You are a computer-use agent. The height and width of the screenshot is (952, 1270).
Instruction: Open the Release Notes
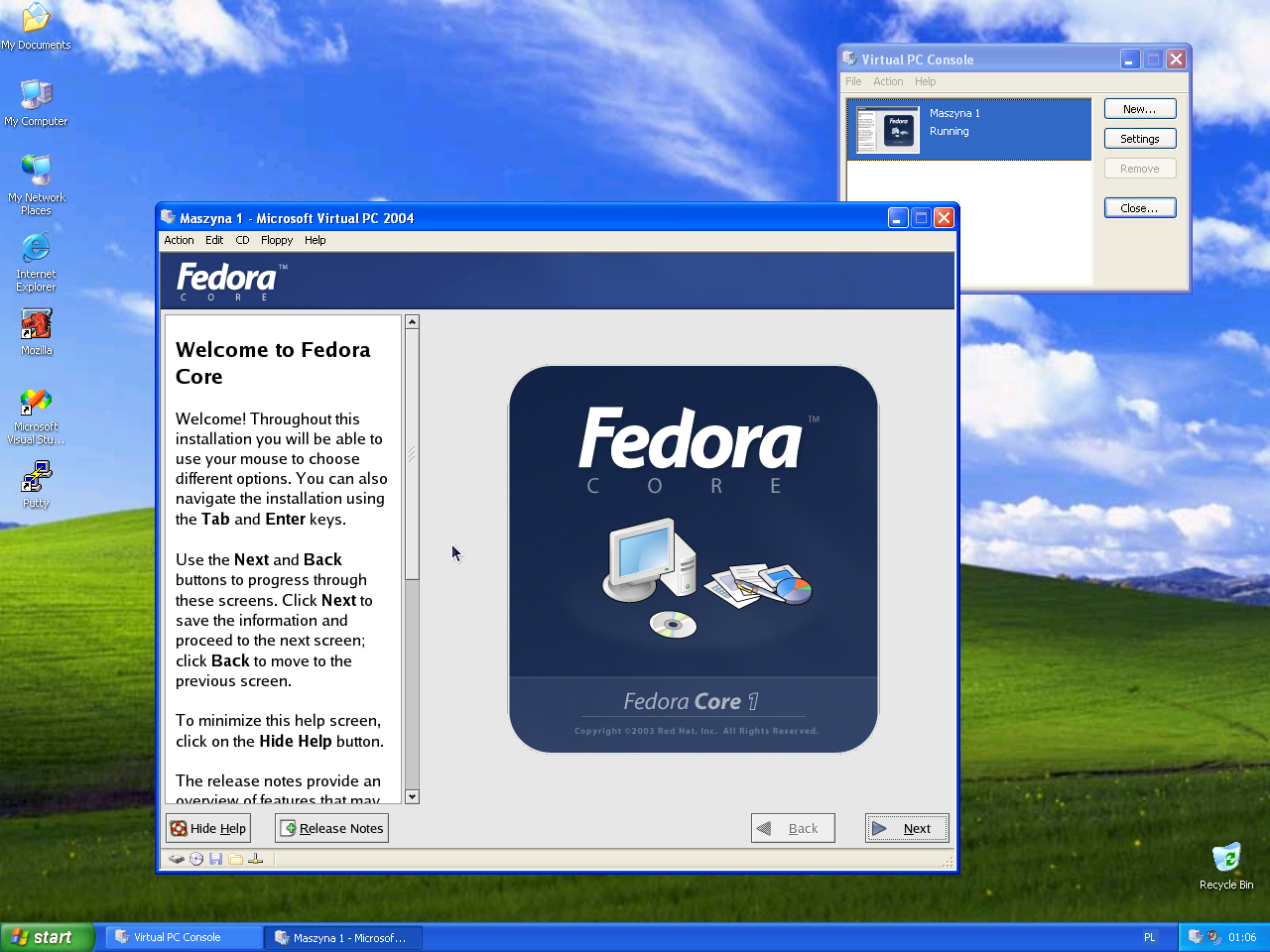click(x=331, y=828)
